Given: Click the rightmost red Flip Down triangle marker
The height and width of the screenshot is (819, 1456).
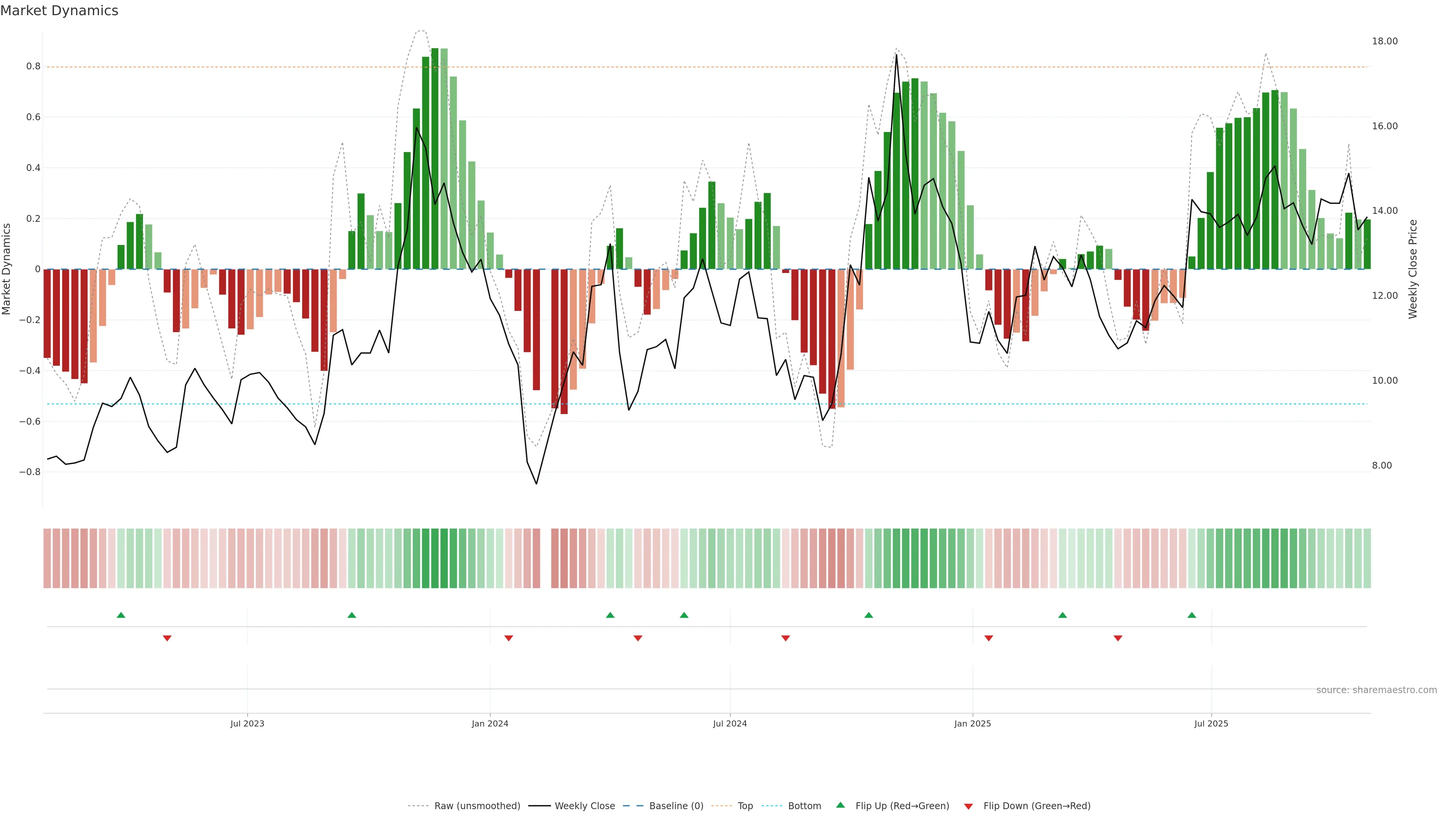Looking at the screenshot, I should [1117, 638].
